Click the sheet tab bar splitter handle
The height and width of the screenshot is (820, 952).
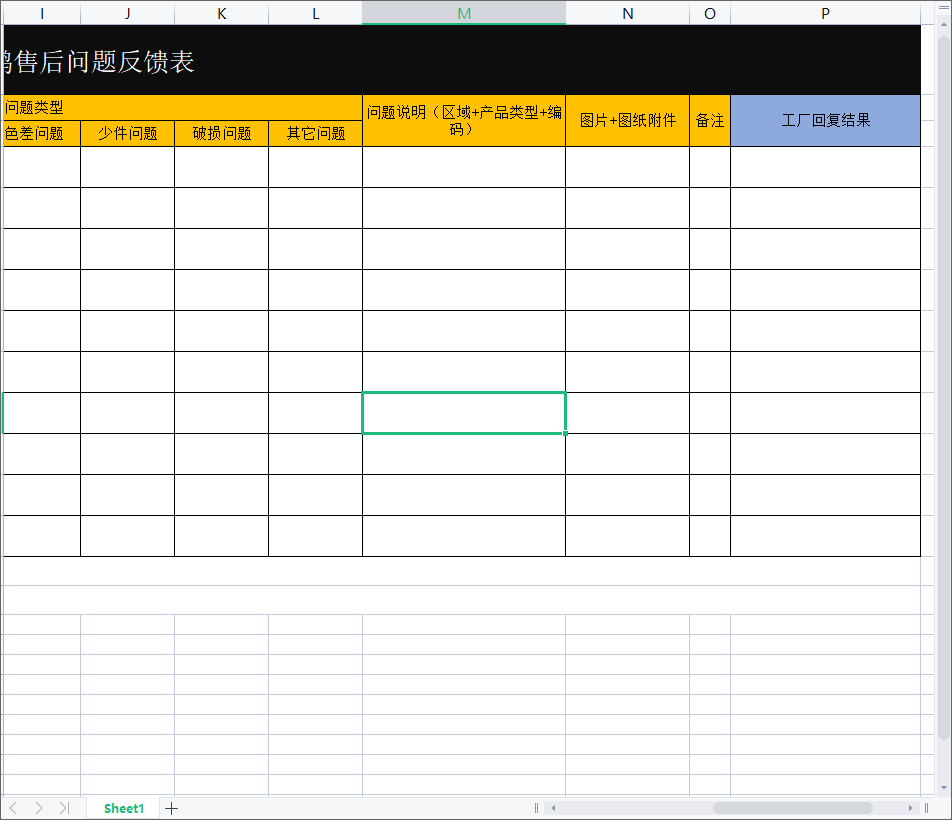(536, 808)
